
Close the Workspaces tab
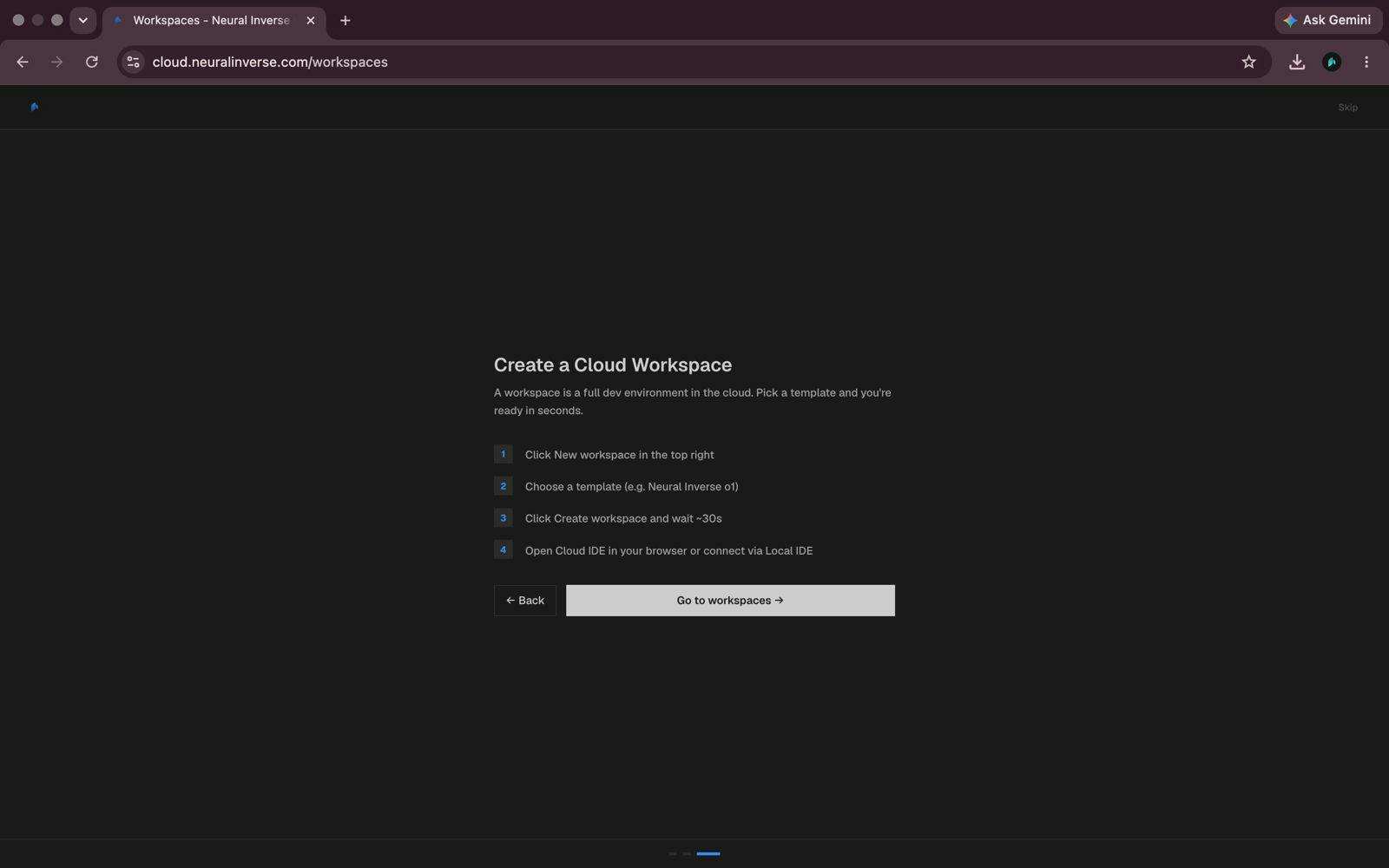pyautogui.click(x=311, y=20)
